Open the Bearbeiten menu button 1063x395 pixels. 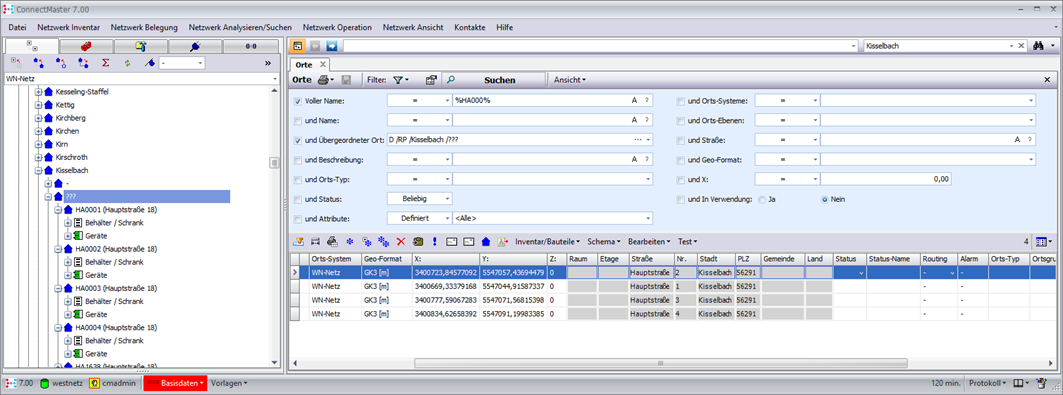[x=649, y=241]
